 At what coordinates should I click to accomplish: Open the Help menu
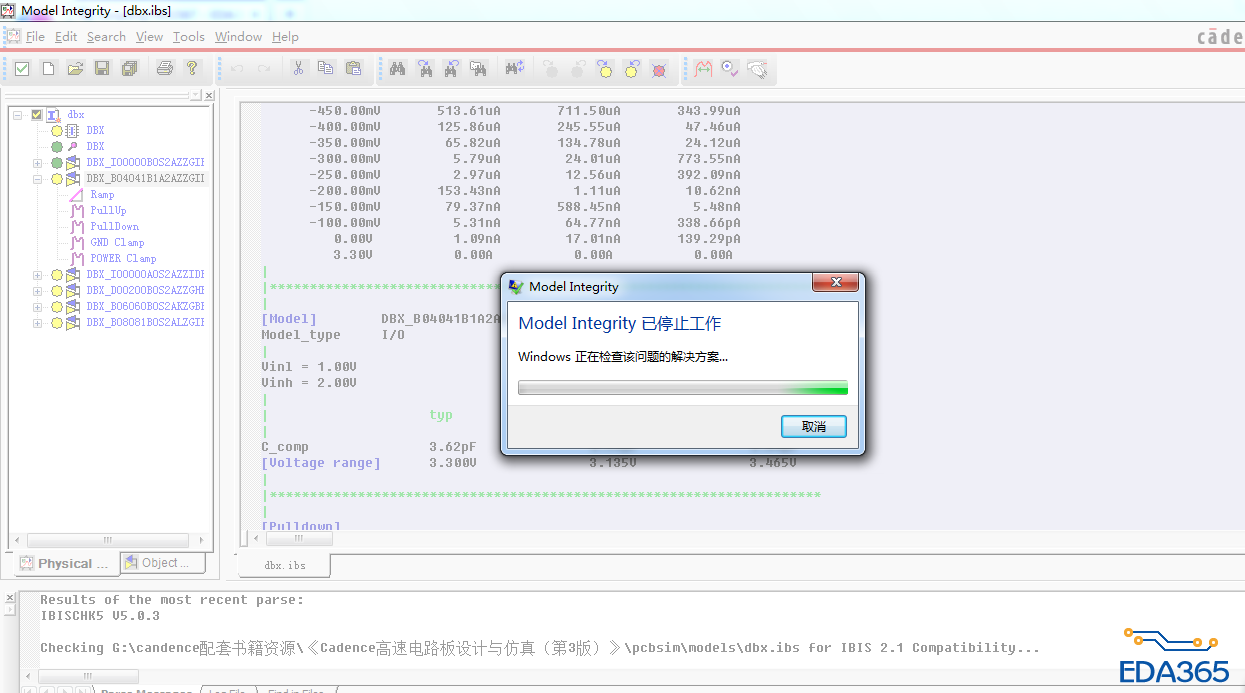285,37
